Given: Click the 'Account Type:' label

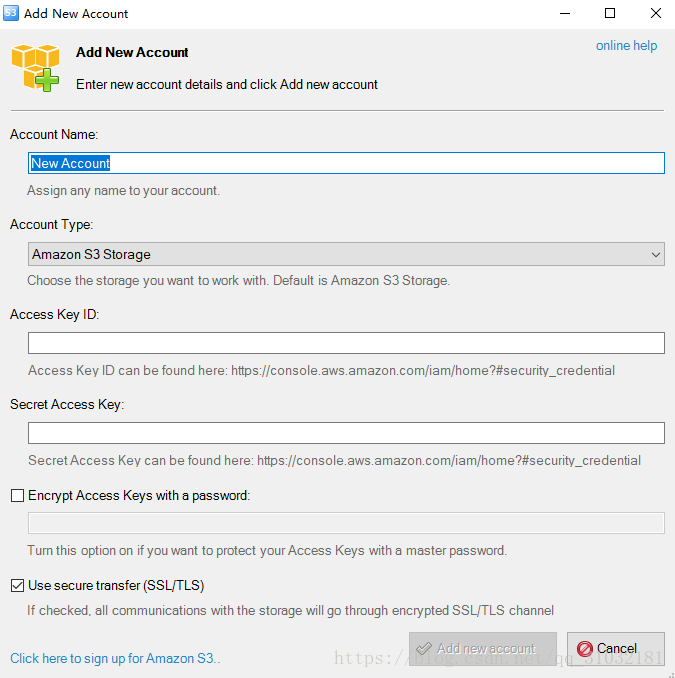Looking at the screenshot, I should click(51, 224).
